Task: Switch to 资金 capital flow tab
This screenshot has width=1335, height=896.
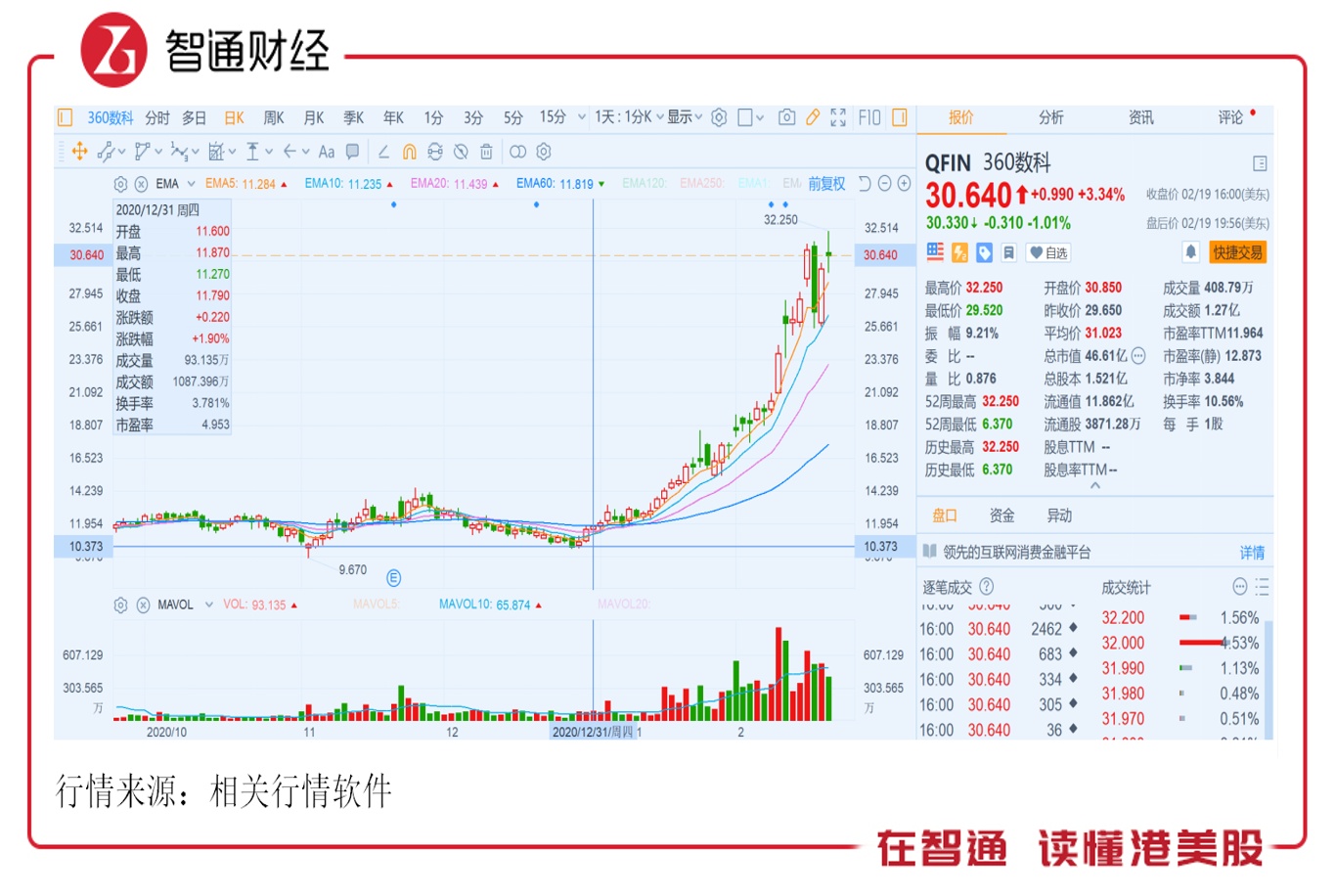Action: tap(1001, 515)
